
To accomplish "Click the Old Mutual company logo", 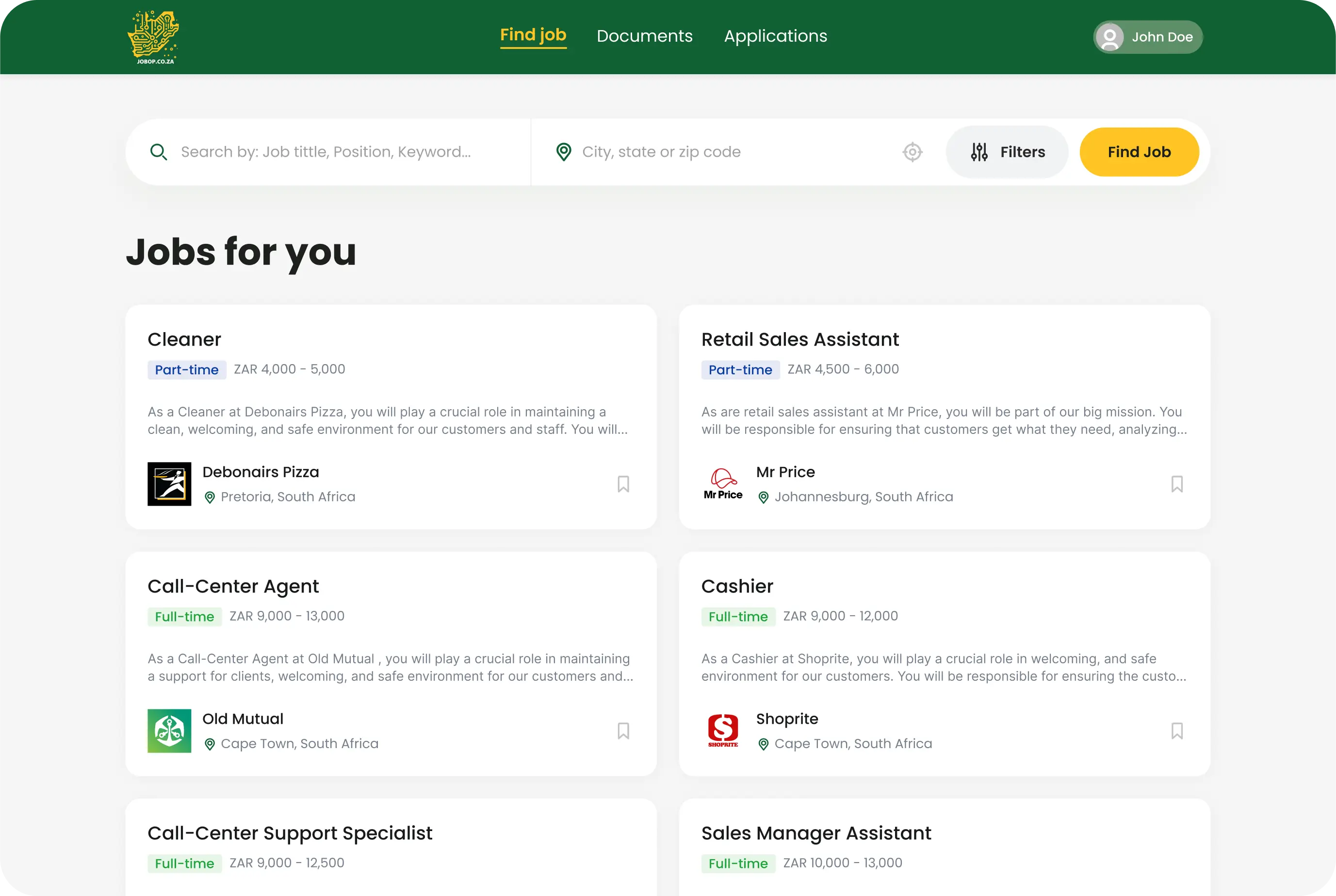I will [x=169, y=731].
